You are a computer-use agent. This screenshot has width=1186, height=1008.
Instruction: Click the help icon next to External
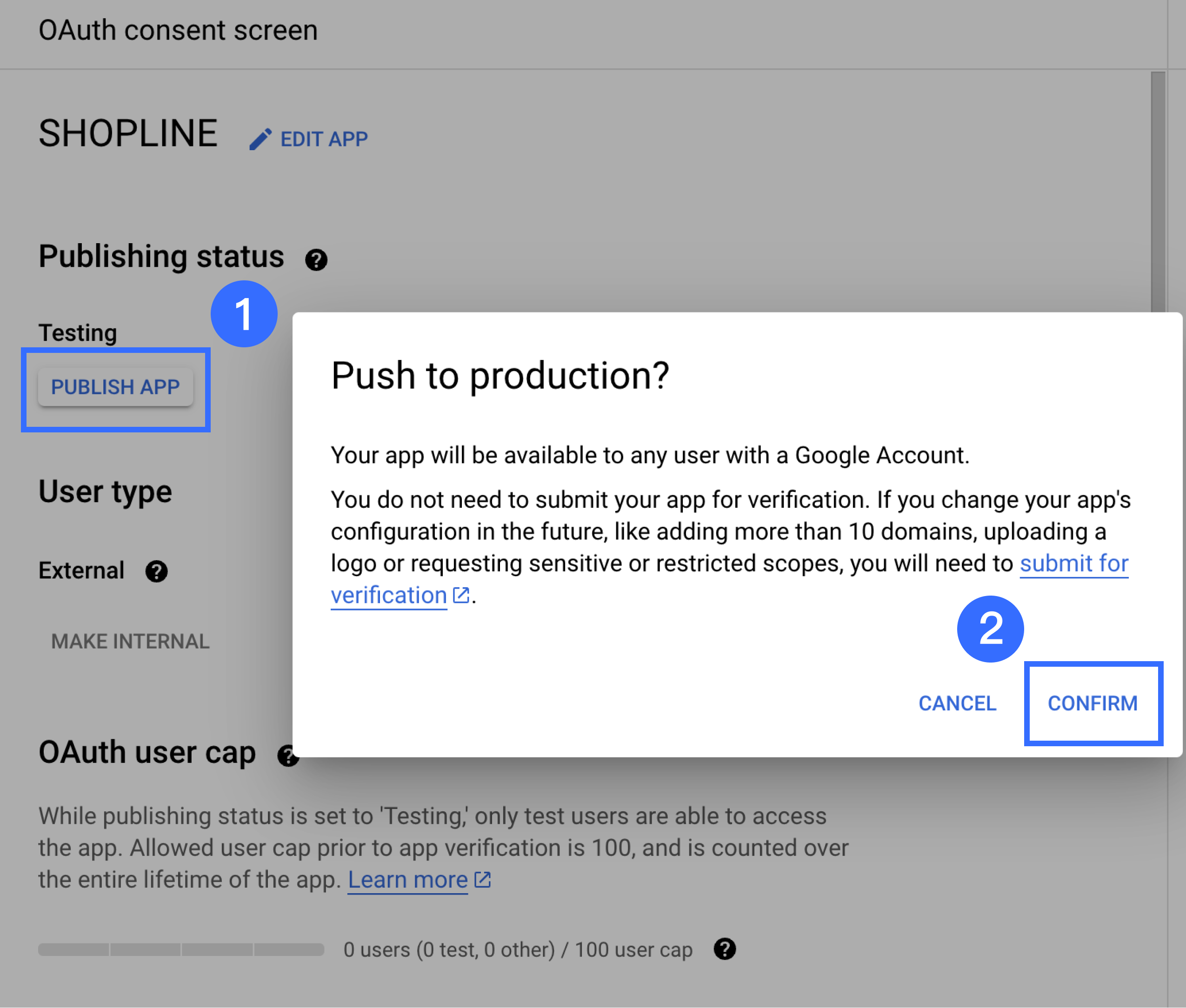(x=156, y=571)
